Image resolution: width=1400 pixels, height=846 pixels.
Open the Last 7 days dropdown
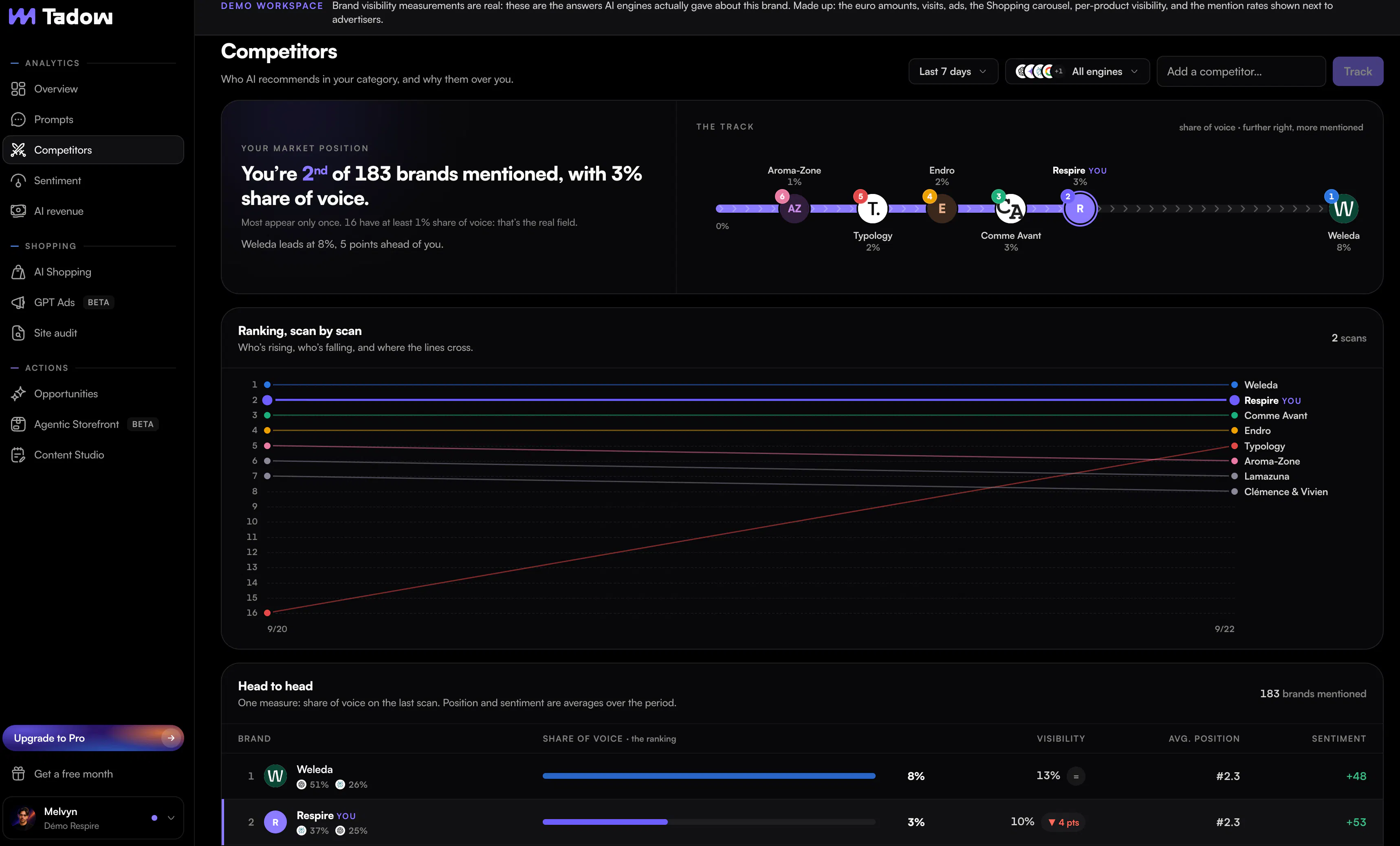pyautogui.click(x=953, y=72)
